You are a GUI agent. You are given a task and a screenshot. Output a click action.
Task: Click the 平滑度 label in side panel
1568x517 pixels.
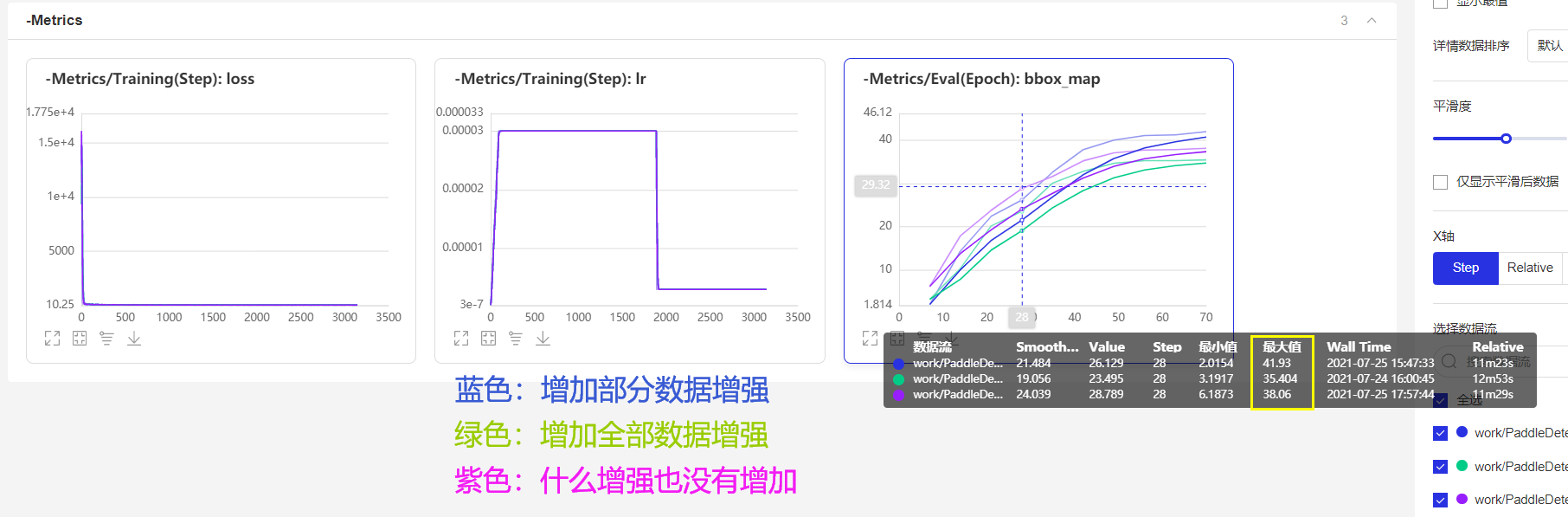click(x=1452, y=106)
